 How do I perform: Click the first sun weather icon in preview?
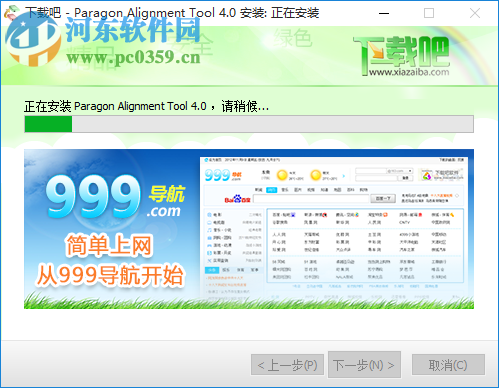pos(282,175)
